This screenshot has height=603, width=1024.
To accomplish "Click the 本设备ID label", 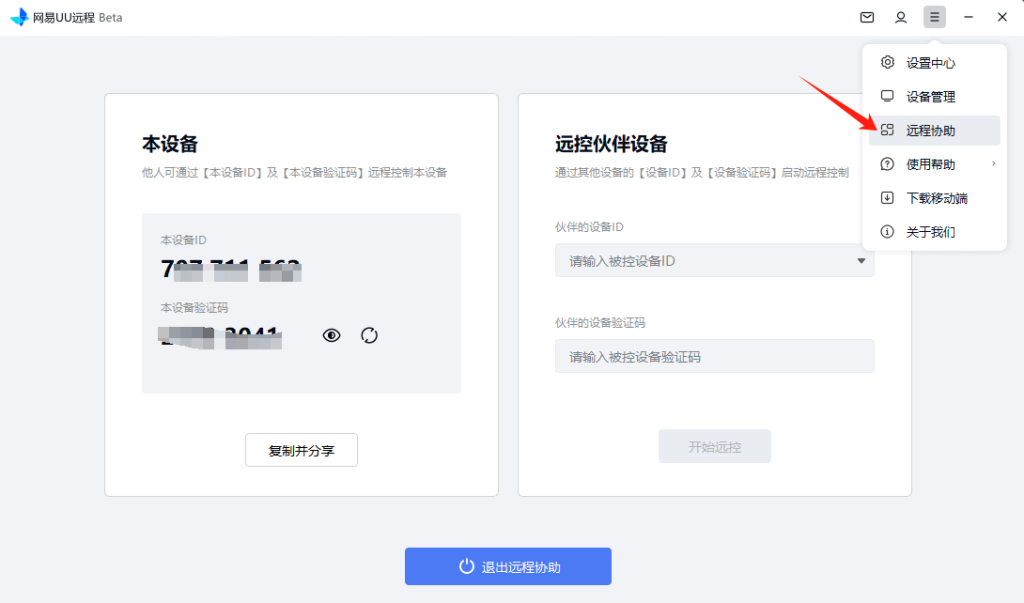I will [x=184, y=240].
